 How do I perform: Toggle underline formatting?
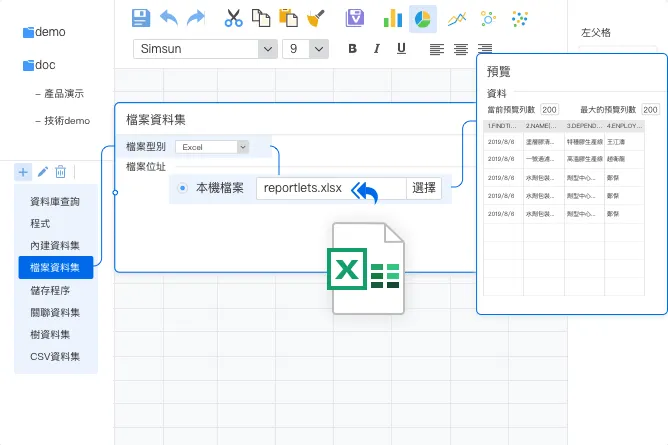[401, 49]
